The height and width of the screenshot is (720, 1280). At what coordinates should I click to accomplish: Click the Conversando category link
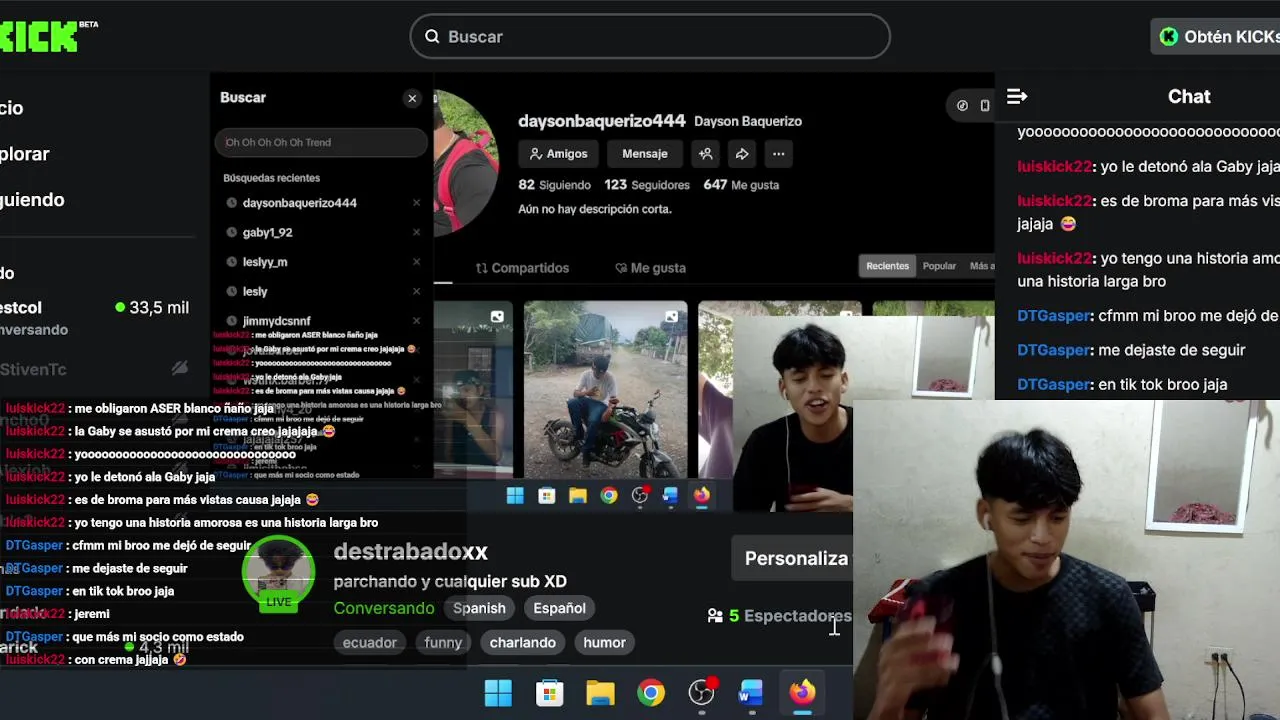pos(384,608)
